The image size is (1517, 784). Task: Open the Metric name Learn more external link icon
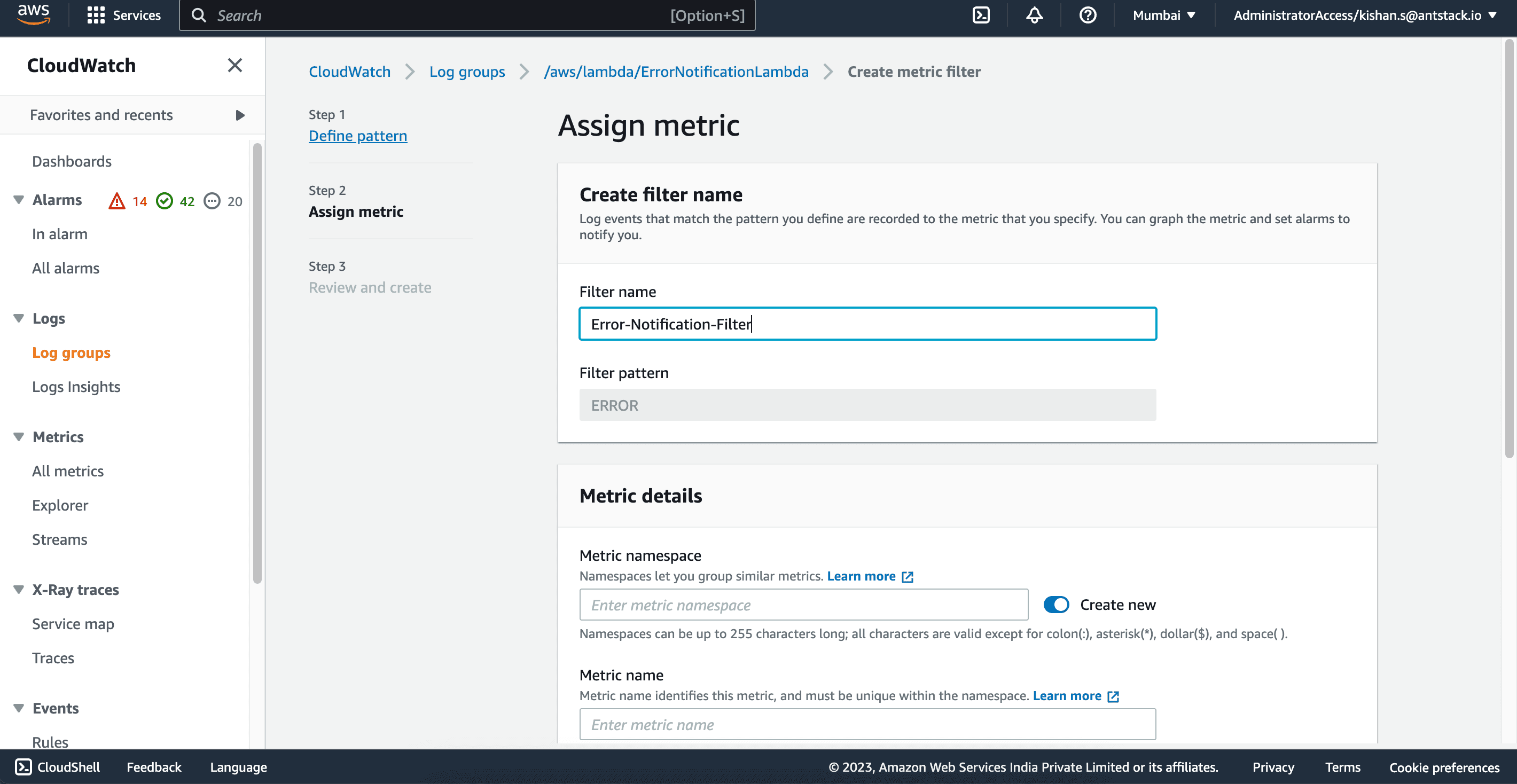(x=1113, y=696)
